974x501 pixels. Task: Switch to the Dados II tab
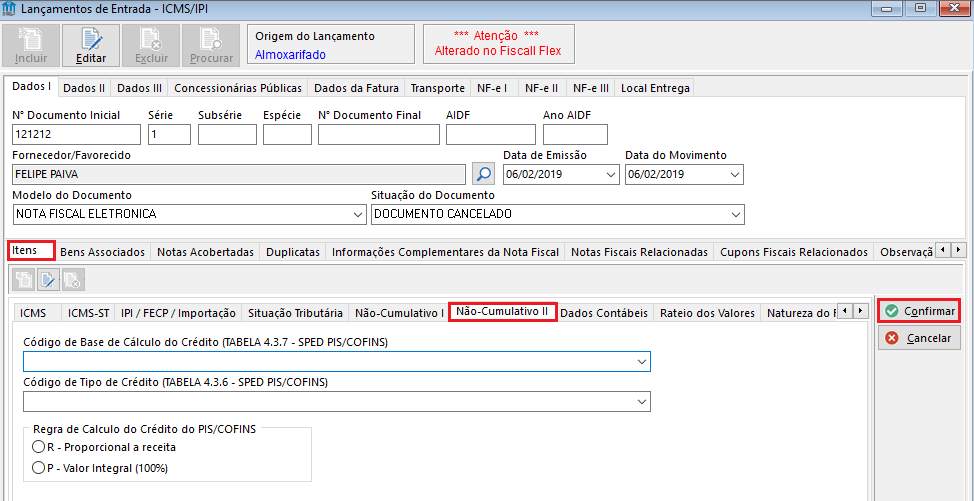(x=84, y=88)
